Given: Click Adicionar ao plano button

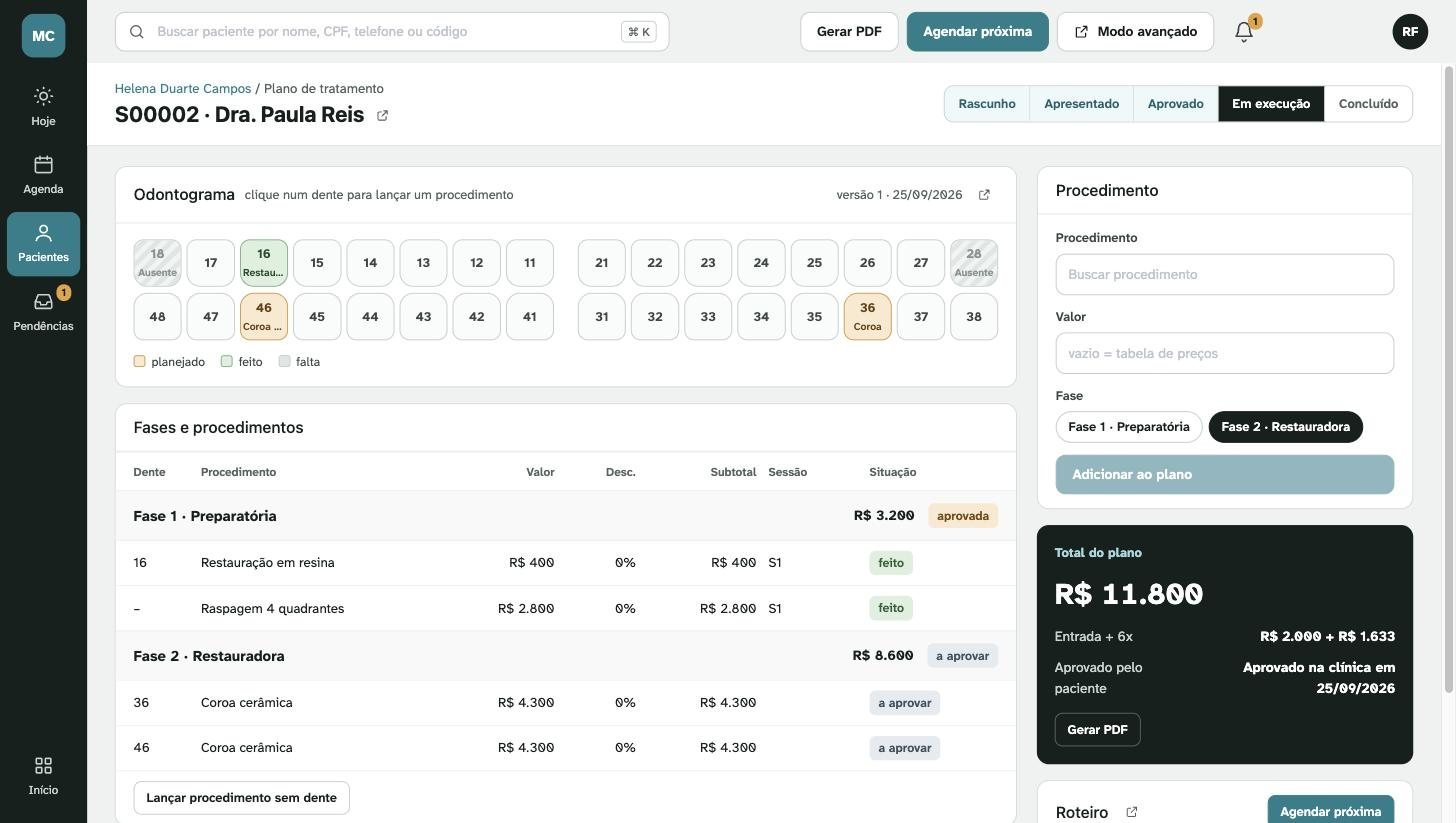Looking at the screenshot, I should point(1224,475).
